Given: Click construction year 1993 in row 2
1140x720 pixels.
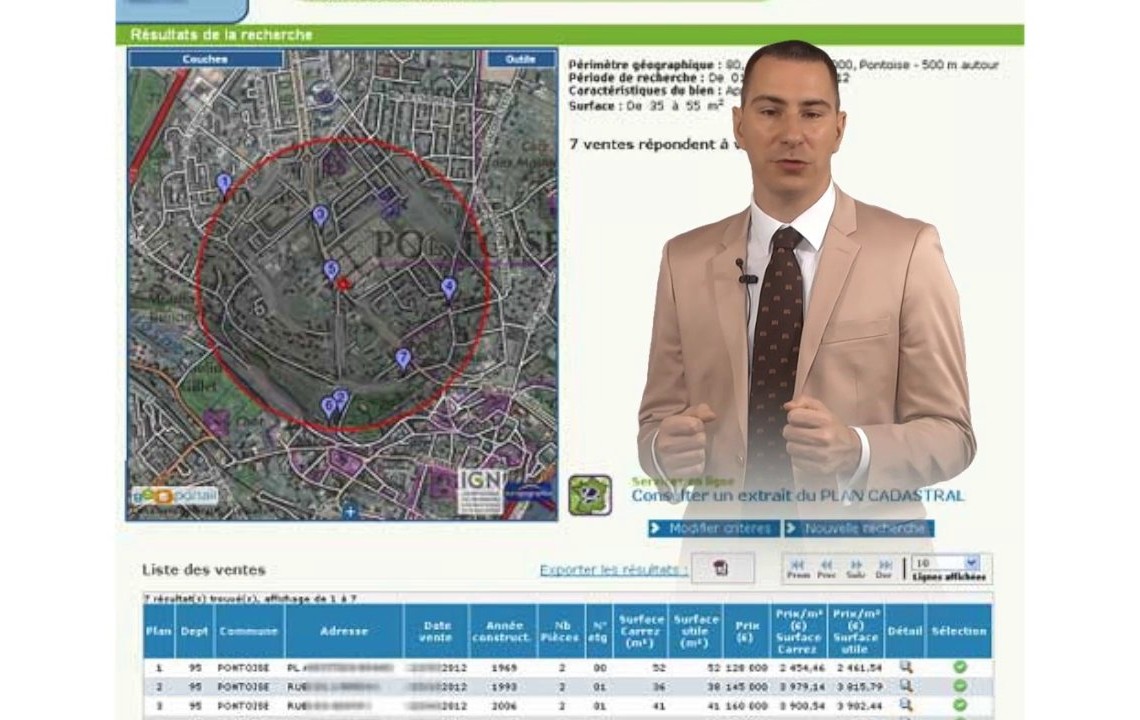Looking at the screenshot, I should [504, 687].
